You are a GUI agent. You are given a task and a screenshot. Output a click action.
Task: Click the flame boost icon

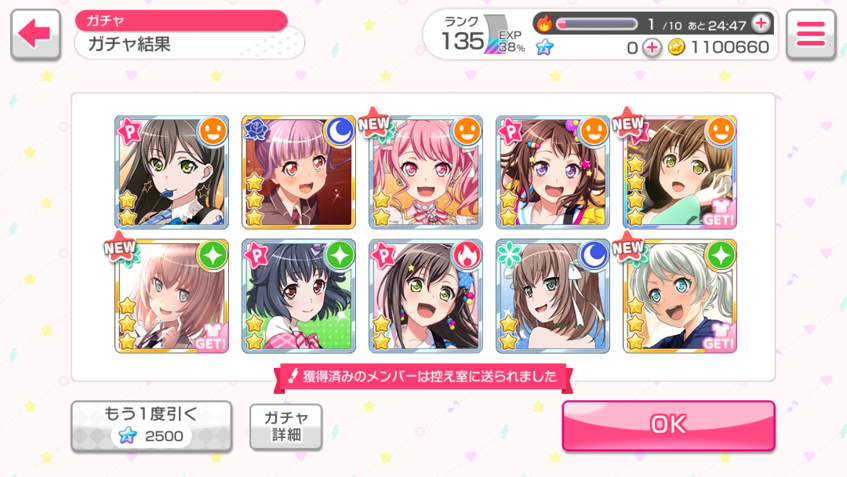[544, 24]
